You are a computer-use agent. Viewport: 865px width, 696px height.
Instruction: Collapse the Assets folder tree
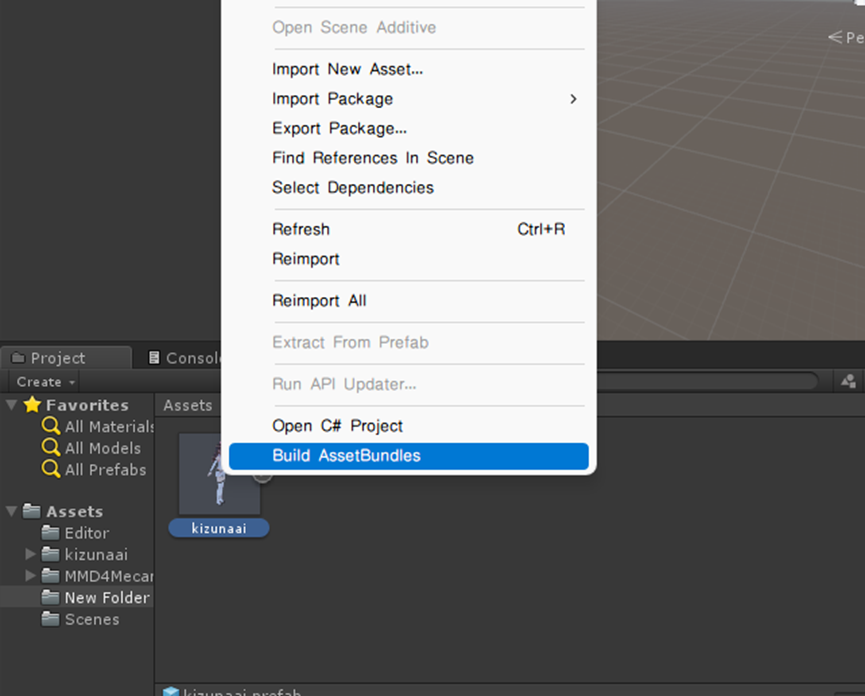12,511
